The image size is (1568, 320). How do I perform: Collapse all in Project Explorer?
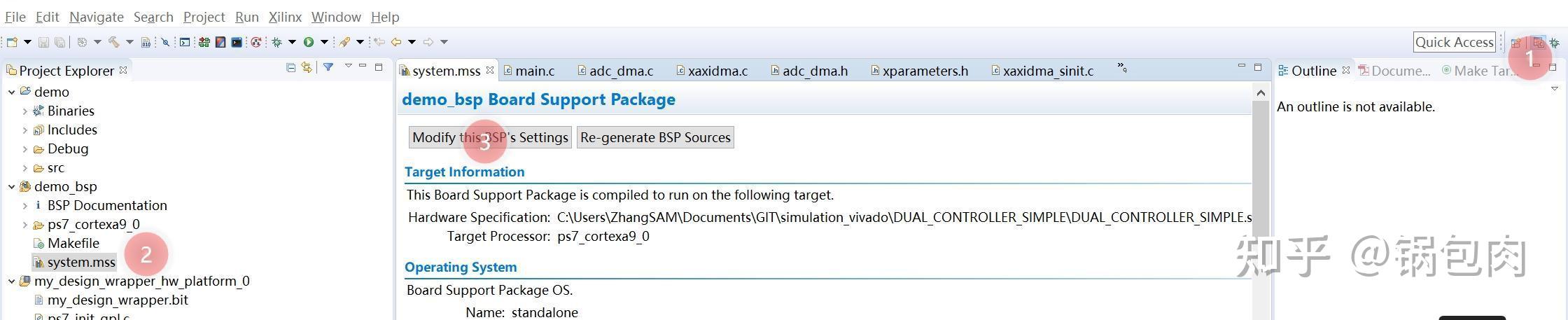pyautogui.click(x=291, y=68)
